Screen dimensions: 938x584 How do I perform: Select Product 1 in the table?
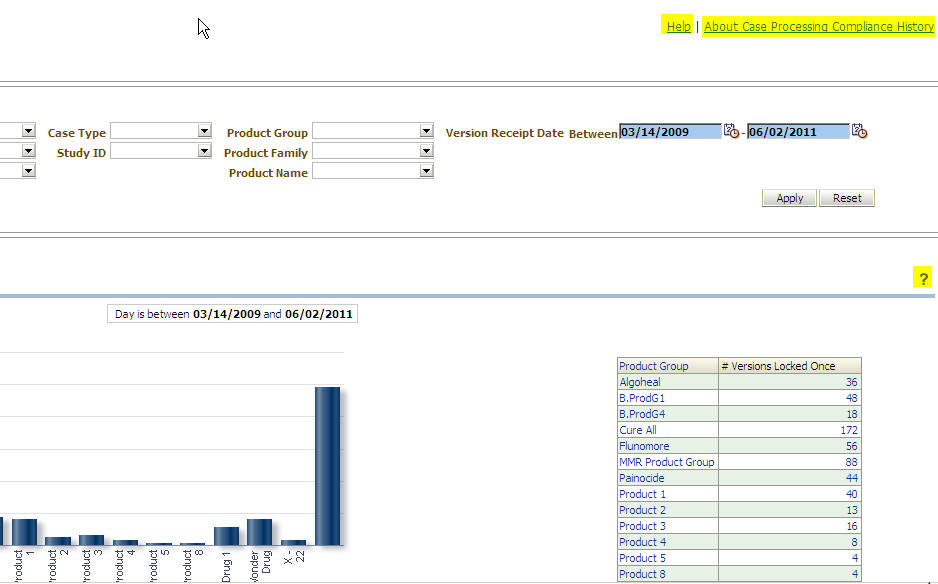[642, 494]
